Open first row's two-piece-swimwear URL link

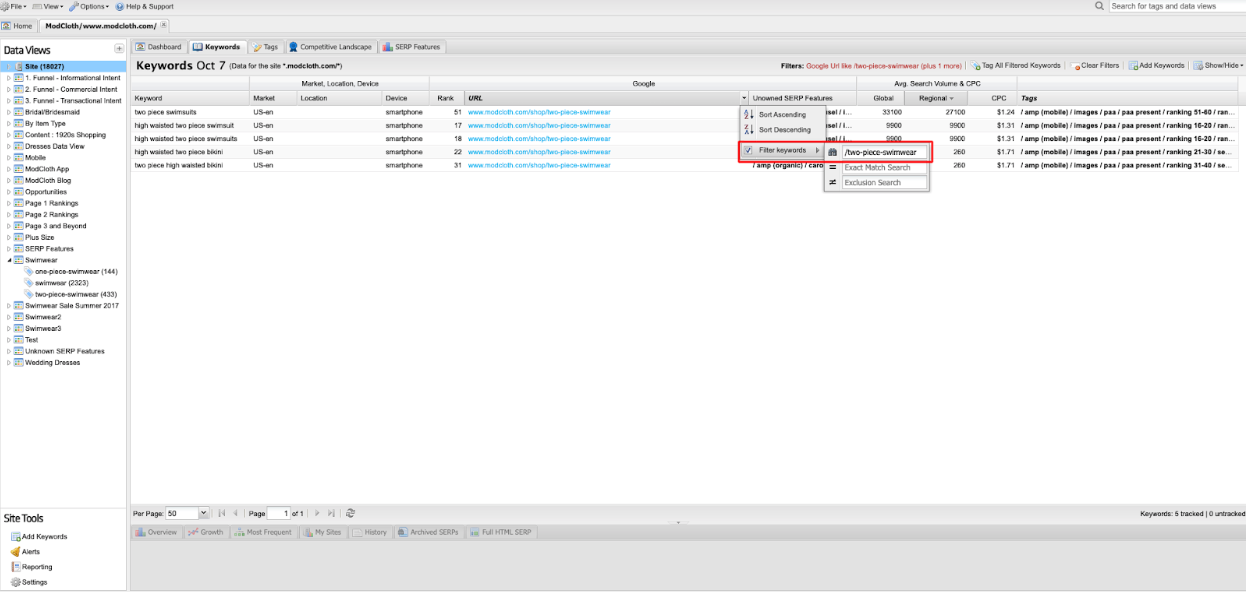[x=539, y=112]
